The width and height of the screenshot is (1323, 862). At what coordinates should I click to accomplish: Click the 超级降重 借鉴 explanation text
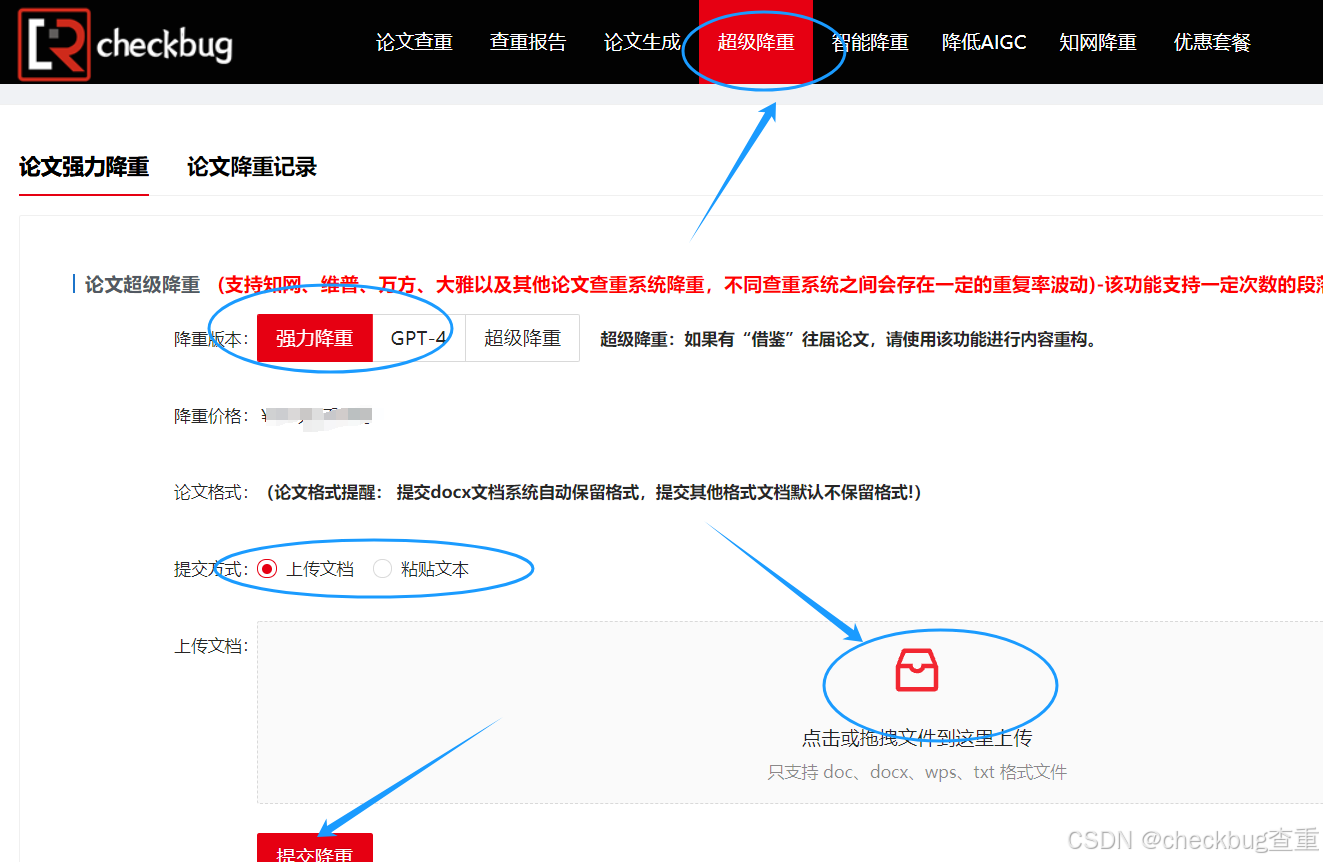click(x=848, y=339)
